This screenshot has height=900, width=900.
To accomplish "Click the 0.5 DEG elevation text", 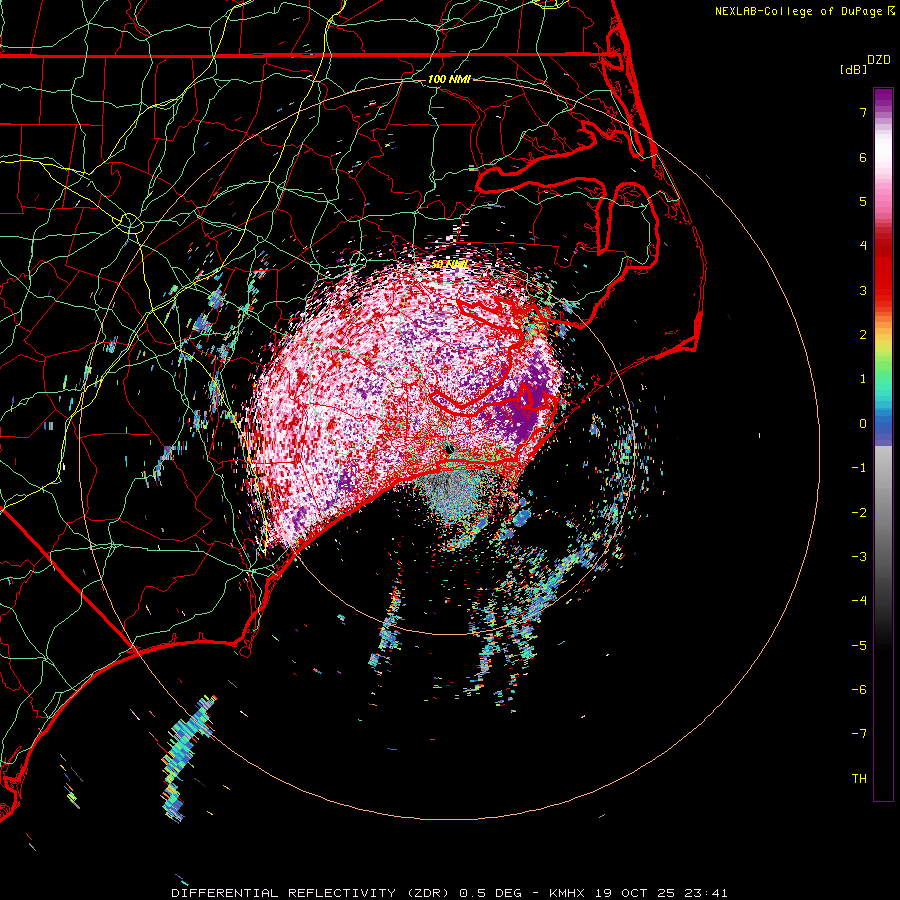I will (490, 893).
